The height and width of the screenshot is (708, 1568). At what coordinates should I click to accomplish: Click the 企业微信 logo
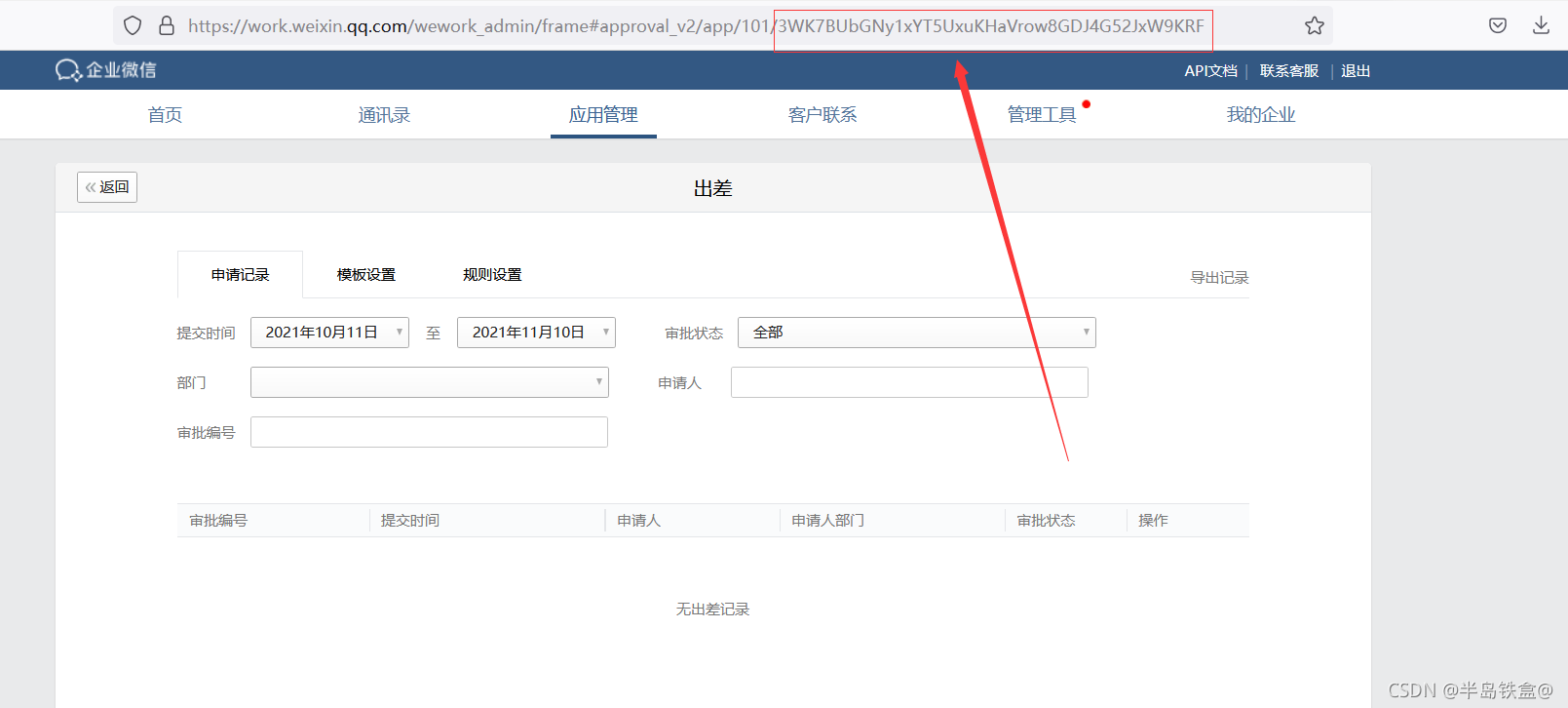[x=105, y=70]
